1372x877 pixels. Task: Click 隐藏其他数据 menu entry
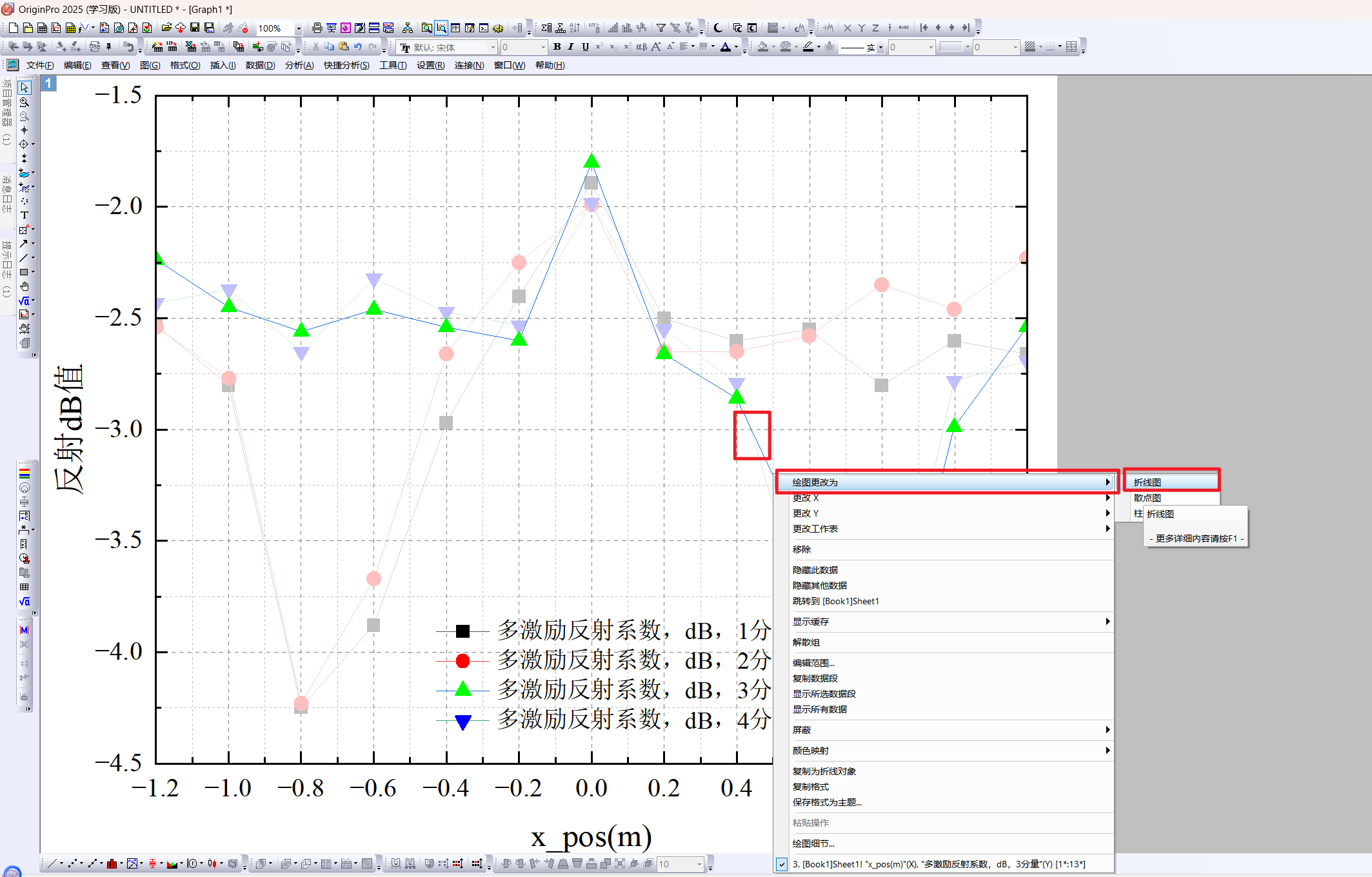click(x=819, y=586)
